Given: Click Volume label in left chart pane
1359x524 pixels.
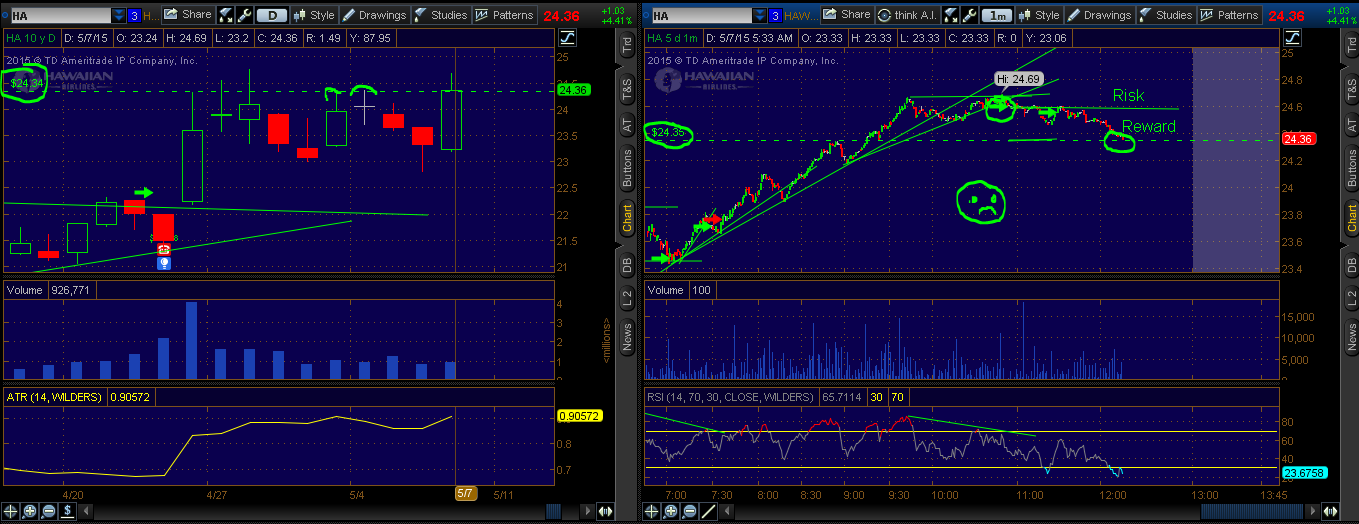Looking at the screenshot, I should (x=23, y=290).
